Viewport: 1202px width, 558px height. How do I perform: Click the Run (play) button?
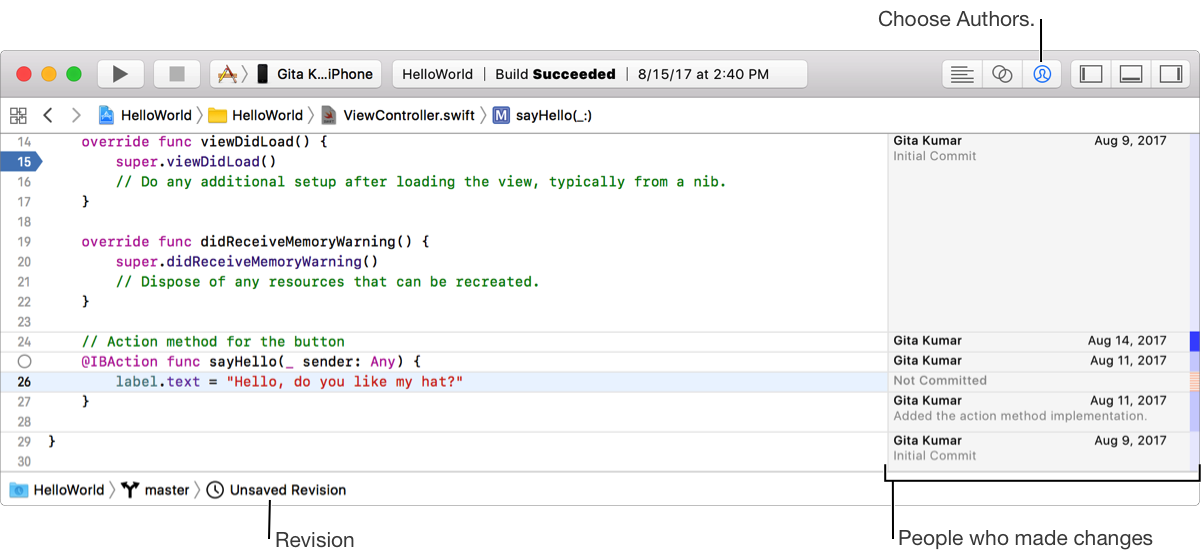point(120,74)
